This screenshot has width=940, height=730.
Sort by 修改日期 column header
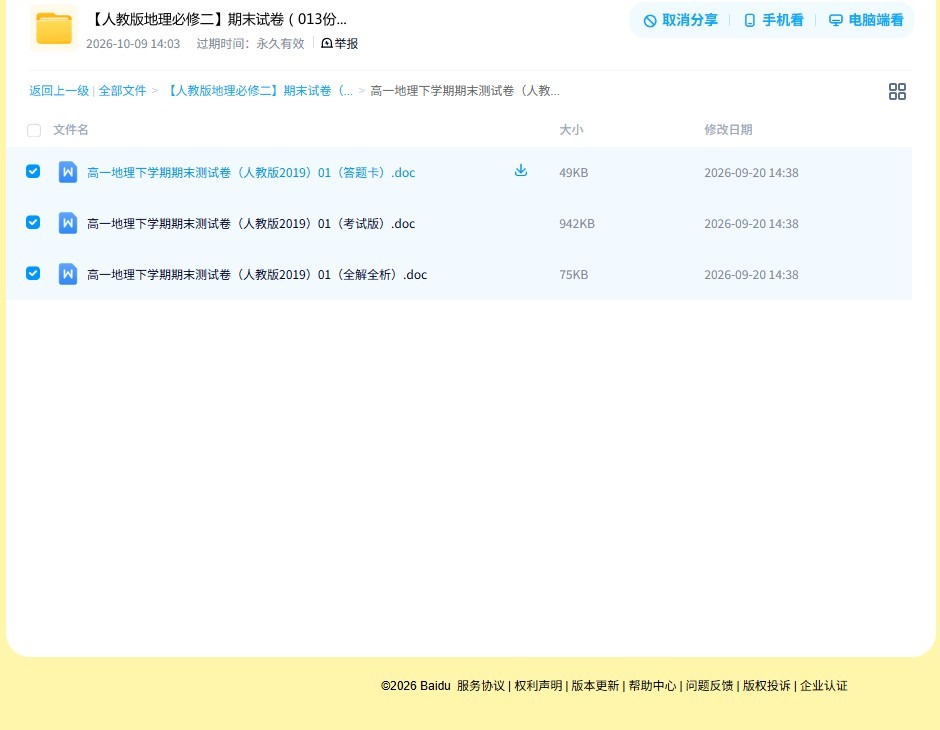(728, 129)
